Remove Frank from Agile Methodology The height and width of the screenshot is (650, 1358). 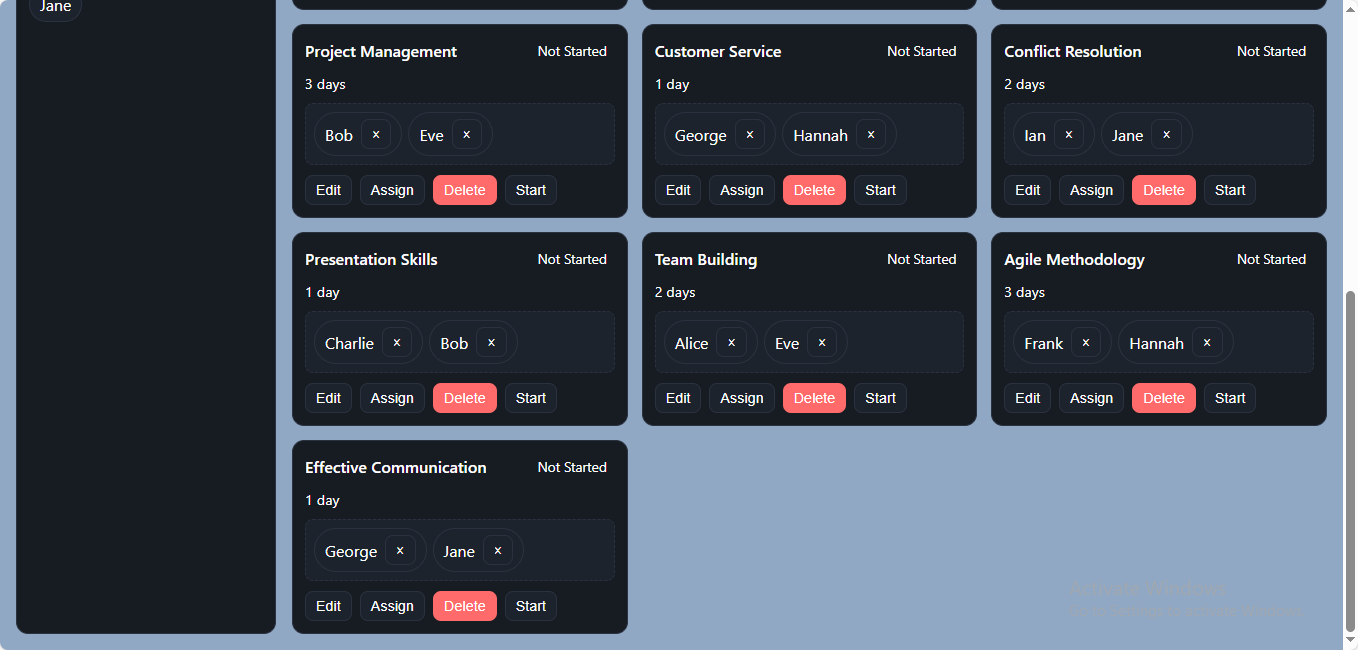pos(1086,343)
